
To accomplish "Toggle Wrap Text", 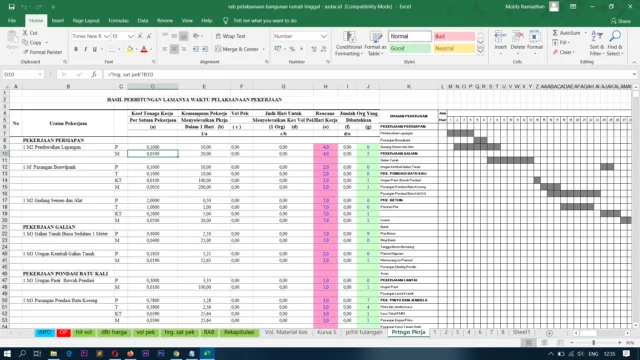I will (x=231, y=36).
